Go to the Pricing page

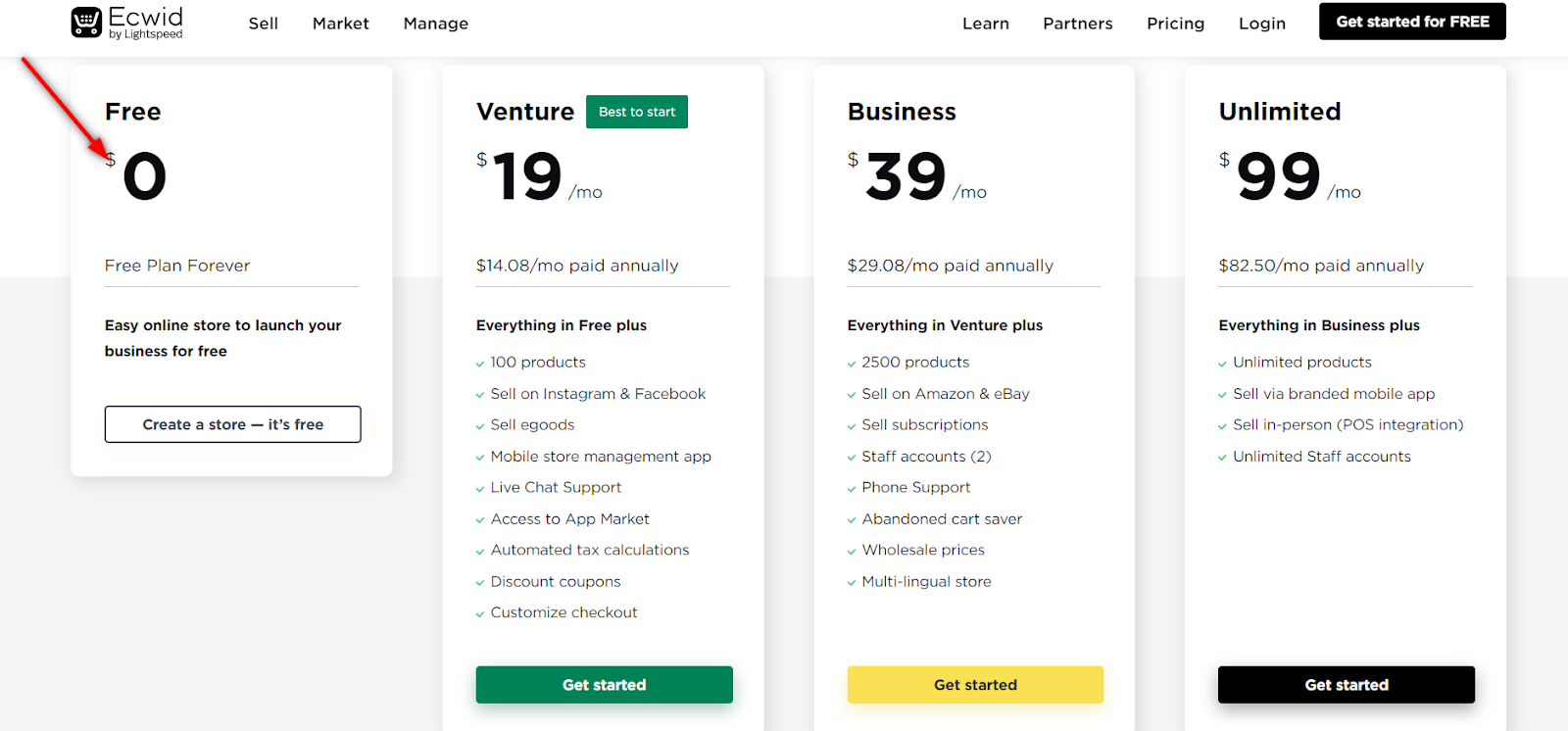point(1174,23)
